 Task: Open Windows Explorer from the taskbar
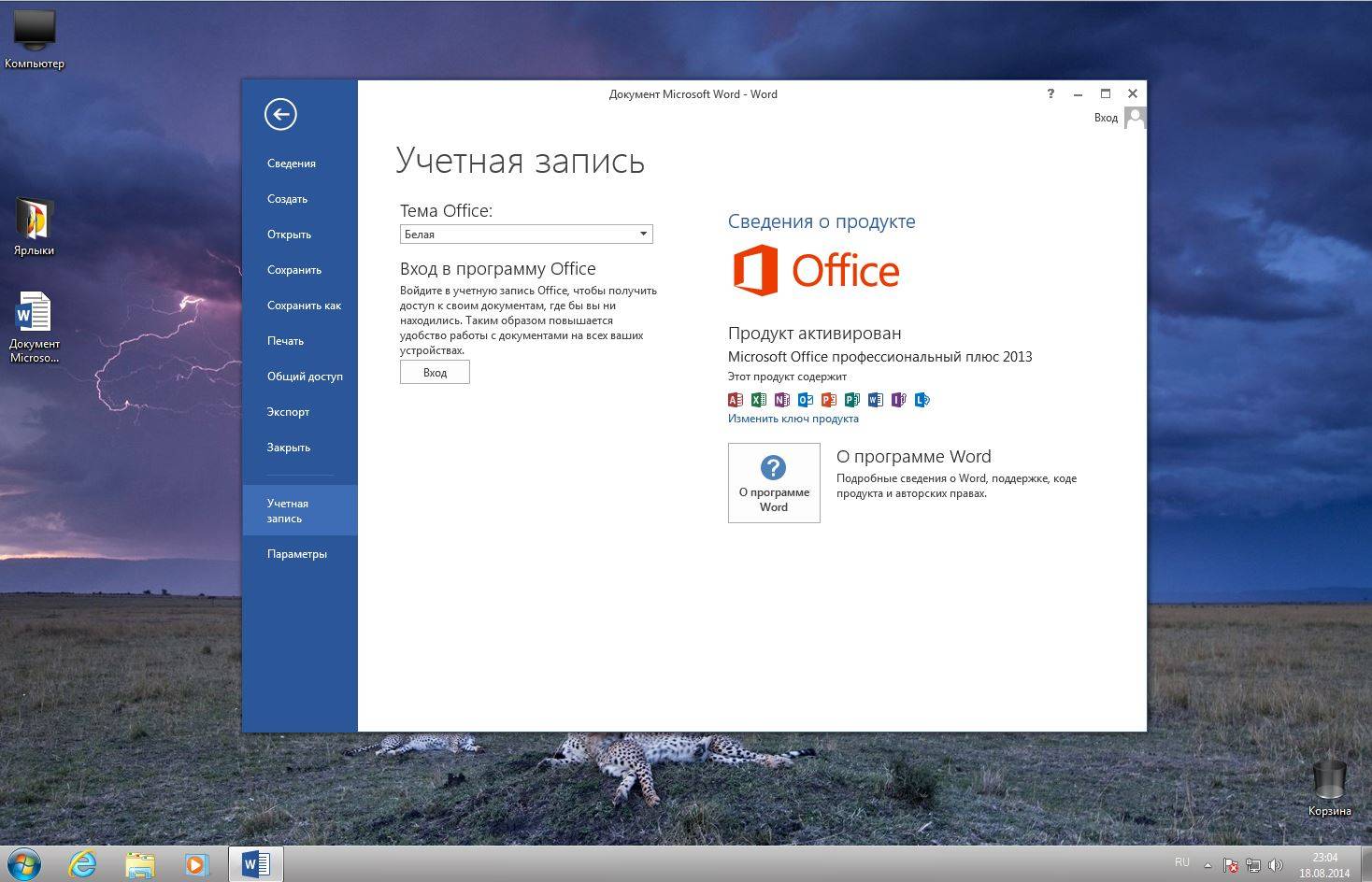tap(140, 864)
